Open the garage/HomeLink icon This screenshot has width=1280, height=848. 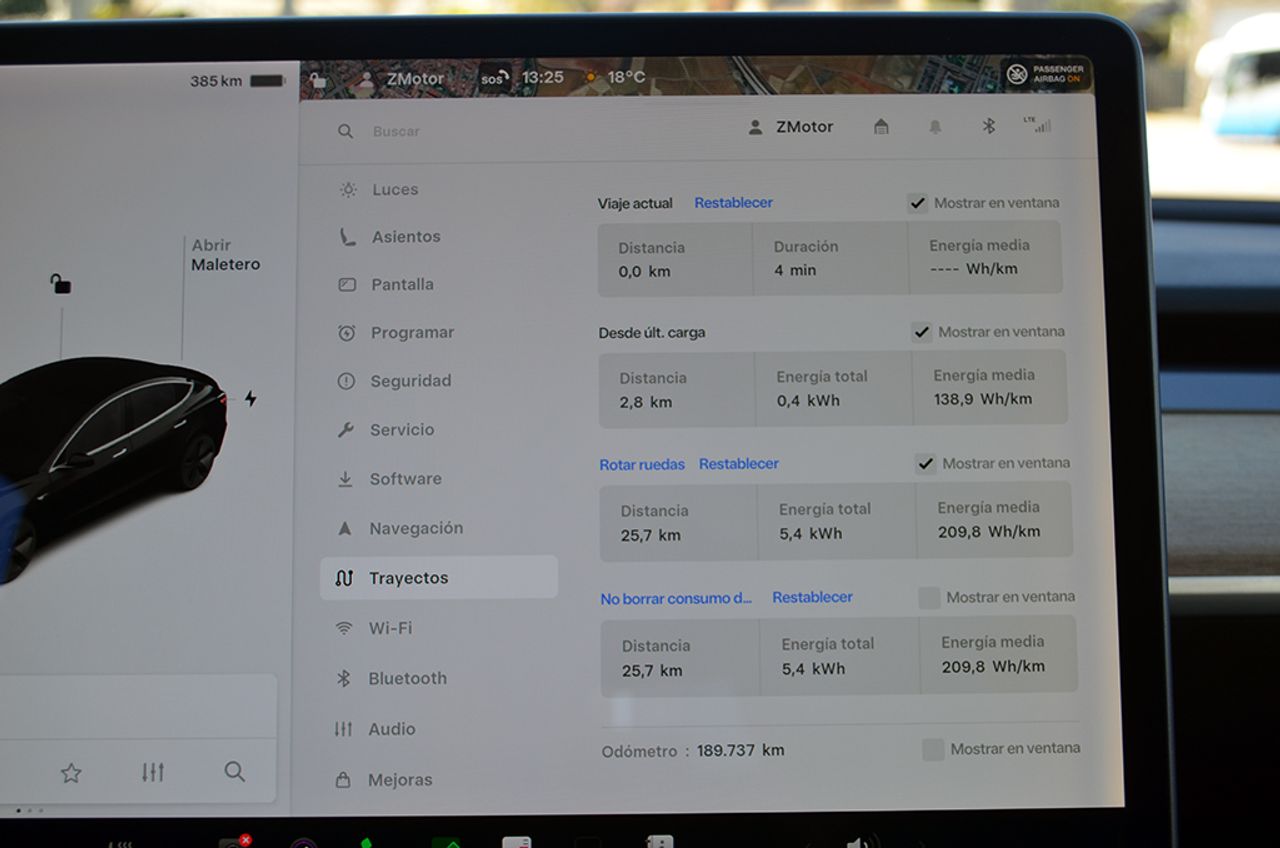click(881, 127)
